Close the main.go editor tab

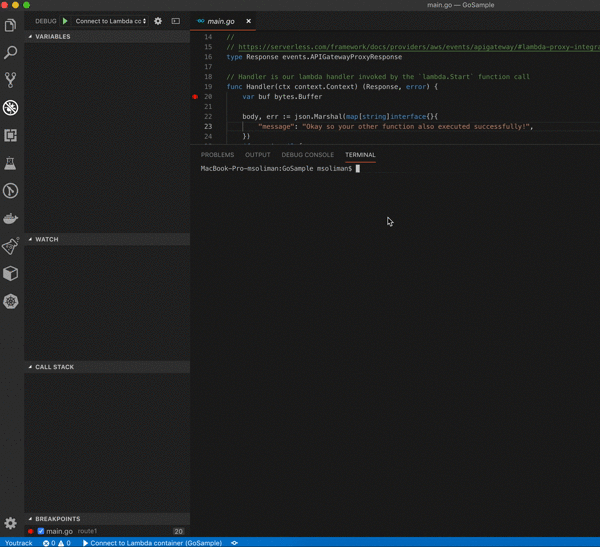point(249,21)
